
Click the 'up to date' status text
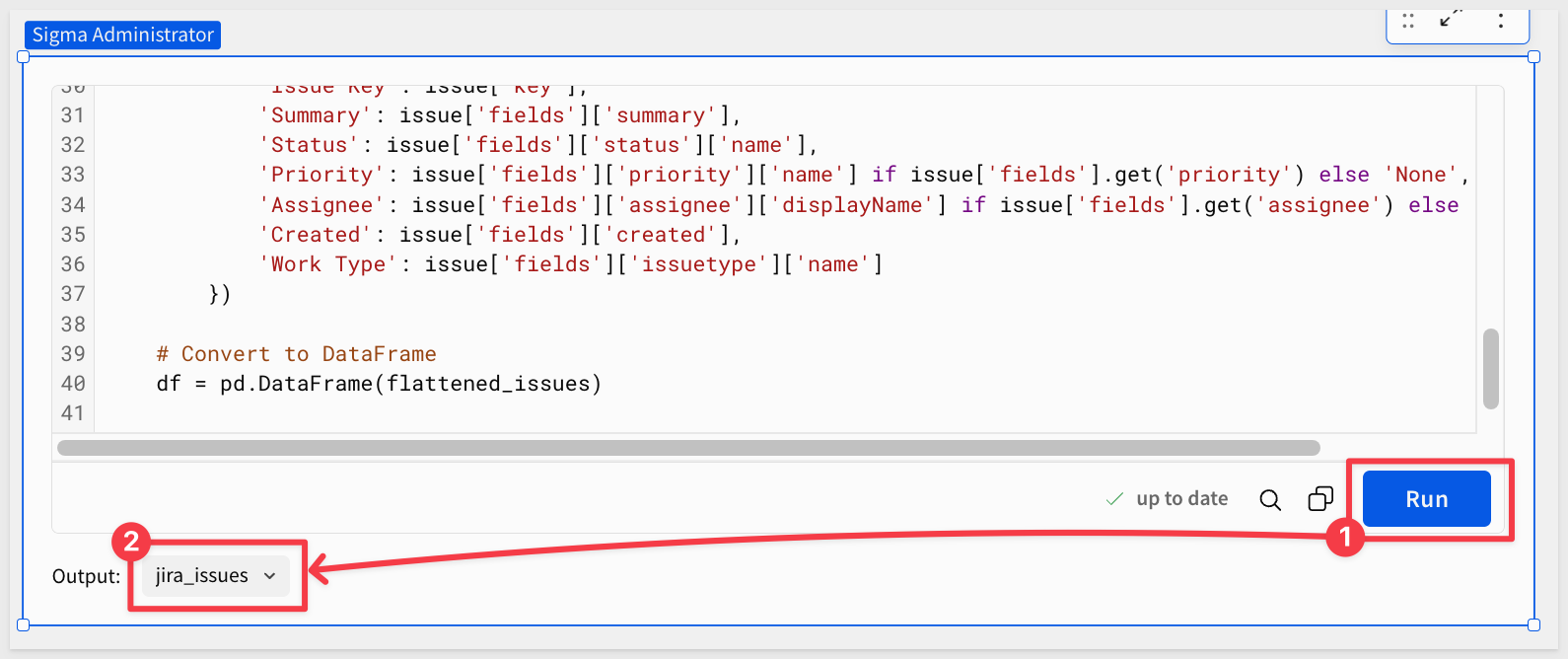[1181, 499]
